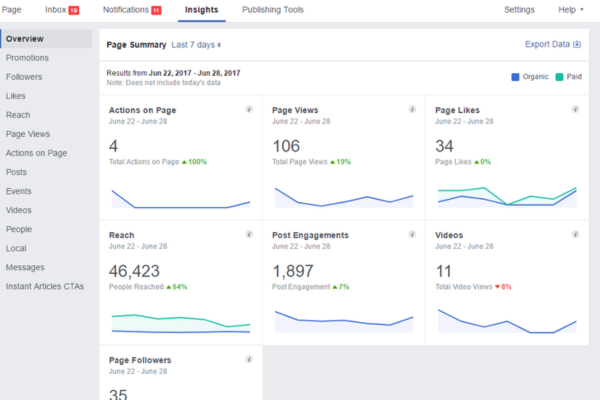Viewport: 600px width, 400px height.
Task: Click the red 8% video views change
Action: tap(503, 287)
